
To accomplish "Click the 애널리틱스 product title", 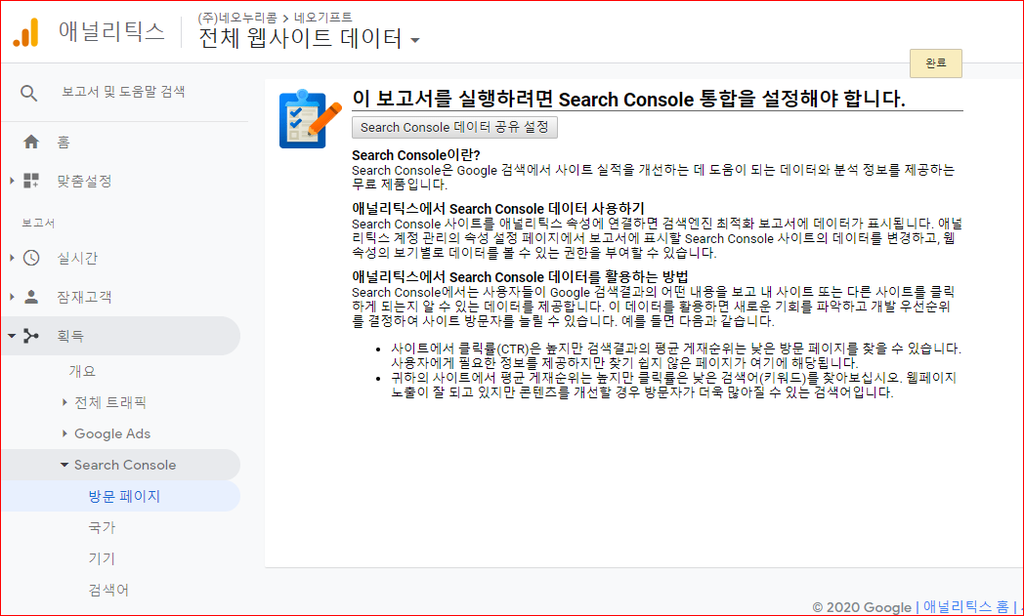I will click(112, 31).
